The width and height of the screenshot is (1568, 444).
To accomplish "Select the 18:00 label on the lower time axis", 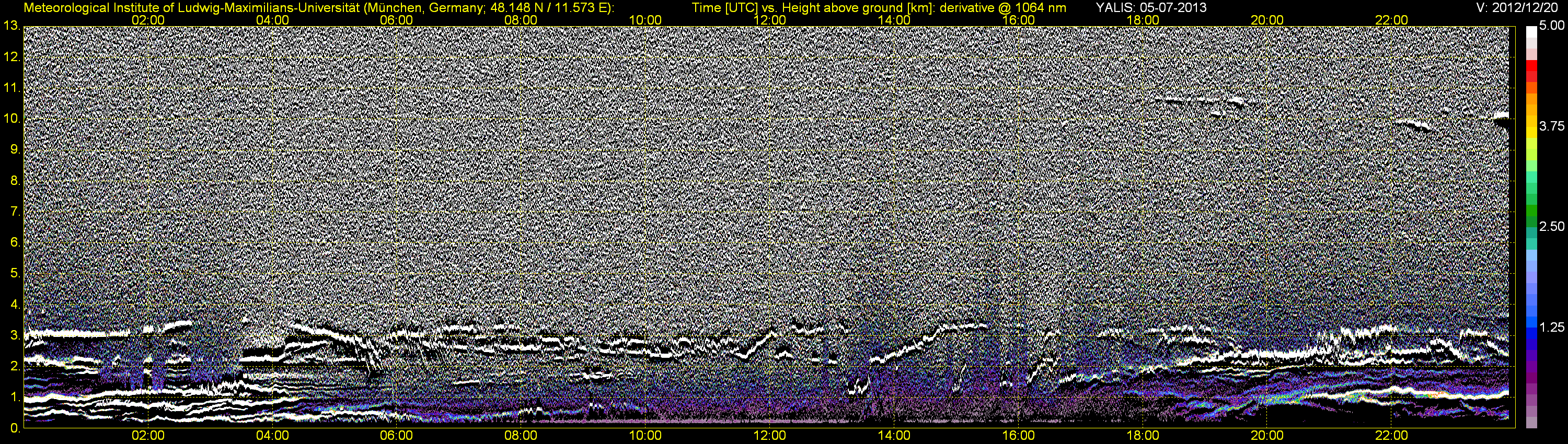I will tap(1143, 436).
